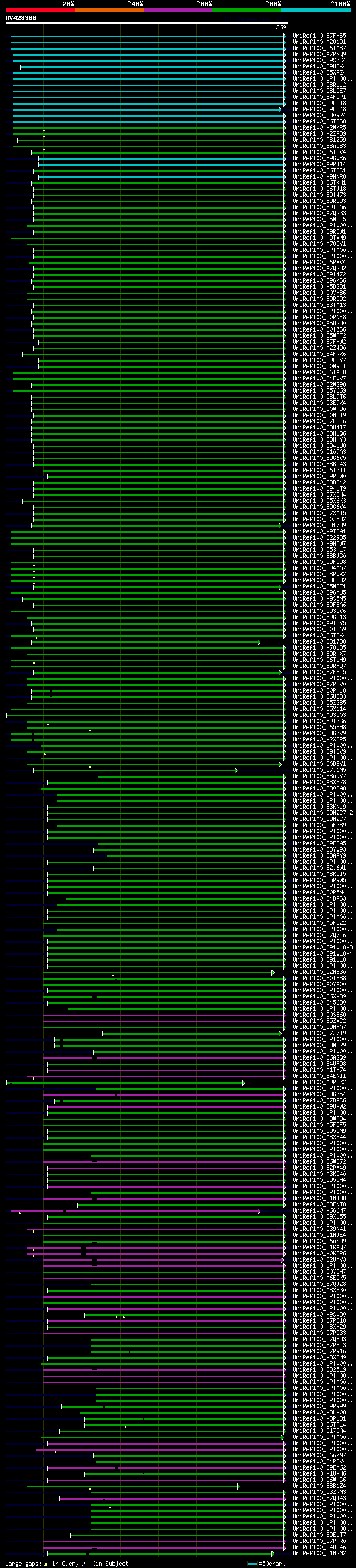Click the cyan alignment bar for UniRef100_A7PSQ9

pos(149,54)
